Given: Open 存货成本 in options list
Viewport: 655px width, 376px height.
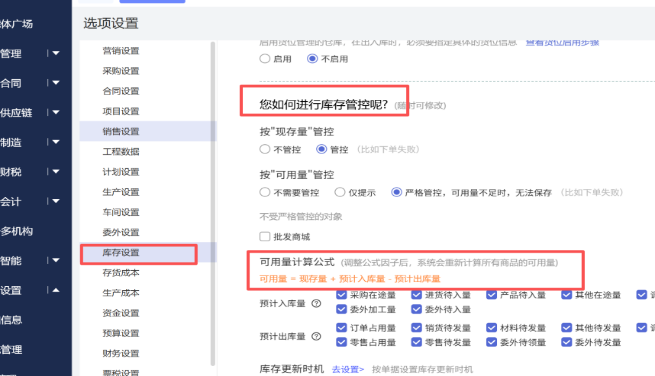Looking at the screenshot, I should tap(121, 272).
